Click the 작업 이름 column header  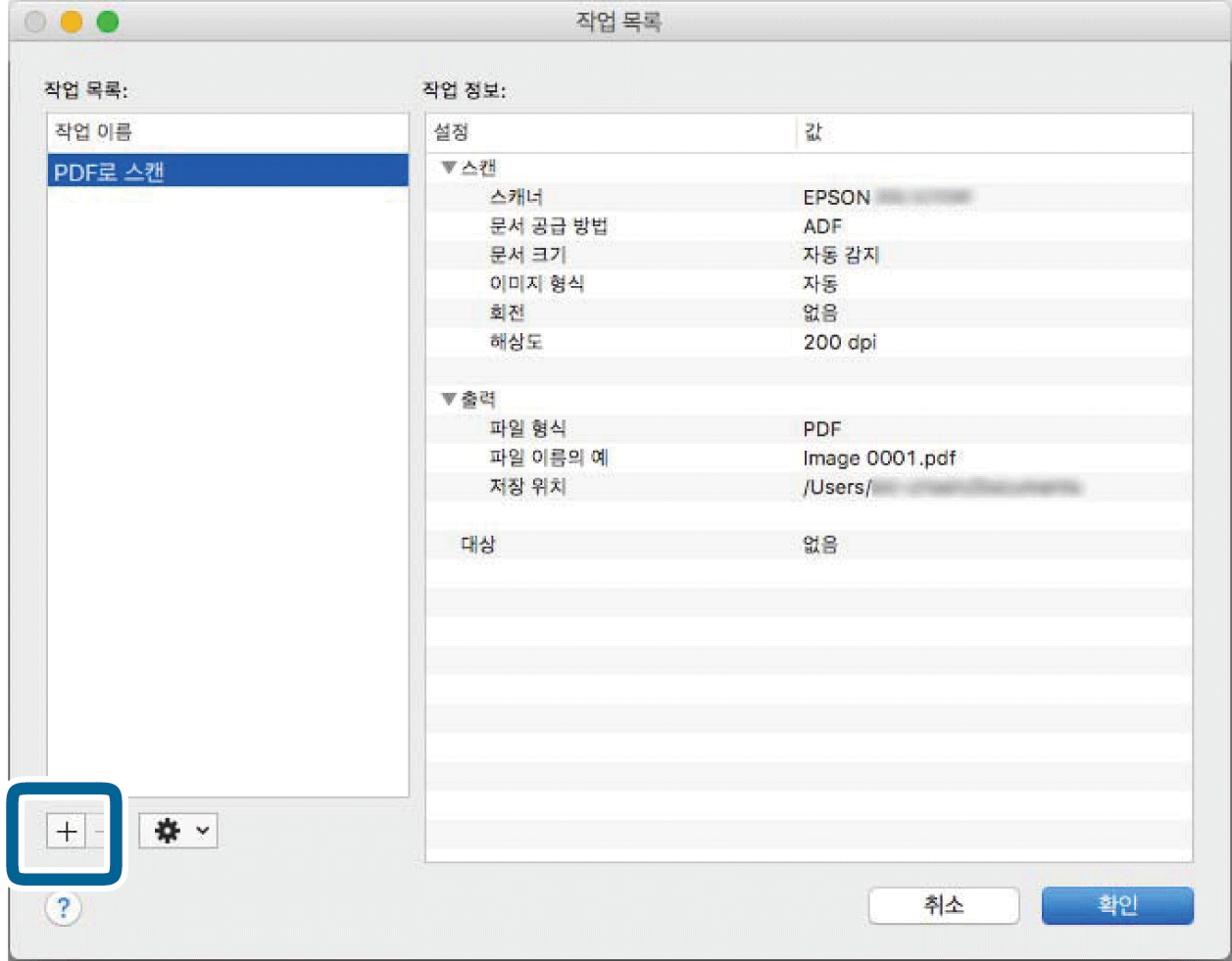pyautogui.click(x=227, y=132)
